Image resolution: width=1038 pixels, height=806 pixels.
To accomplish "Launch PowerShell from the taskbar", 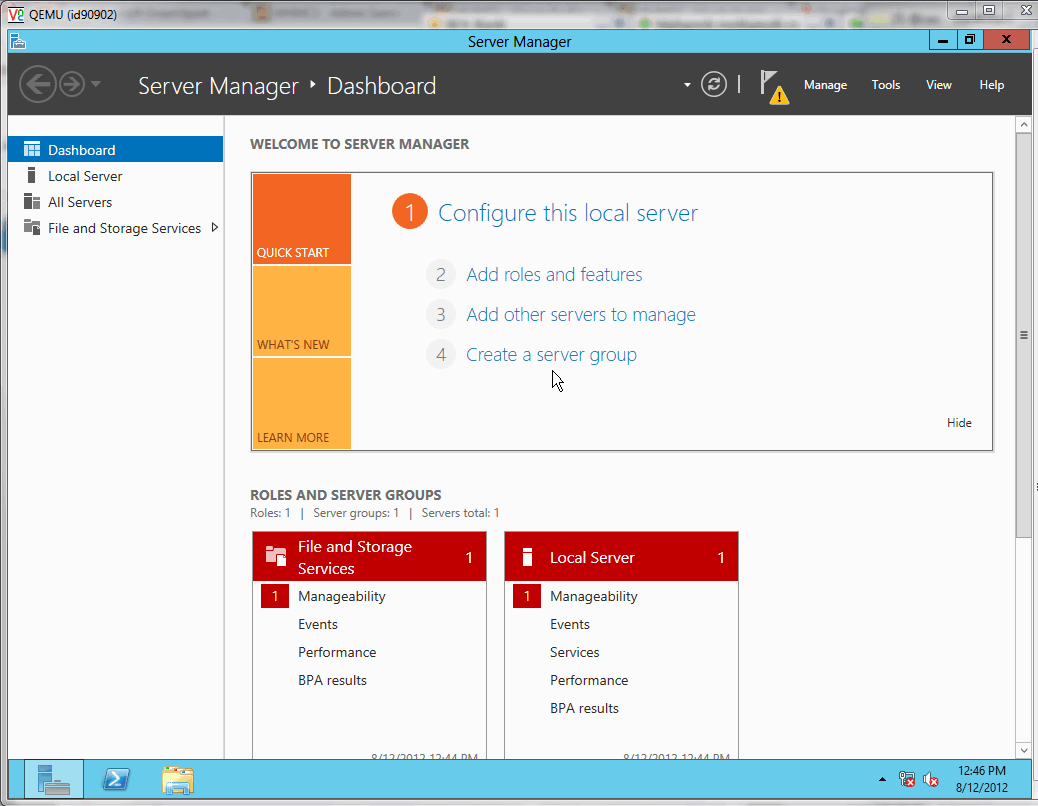I will click(x=116, y=780).
